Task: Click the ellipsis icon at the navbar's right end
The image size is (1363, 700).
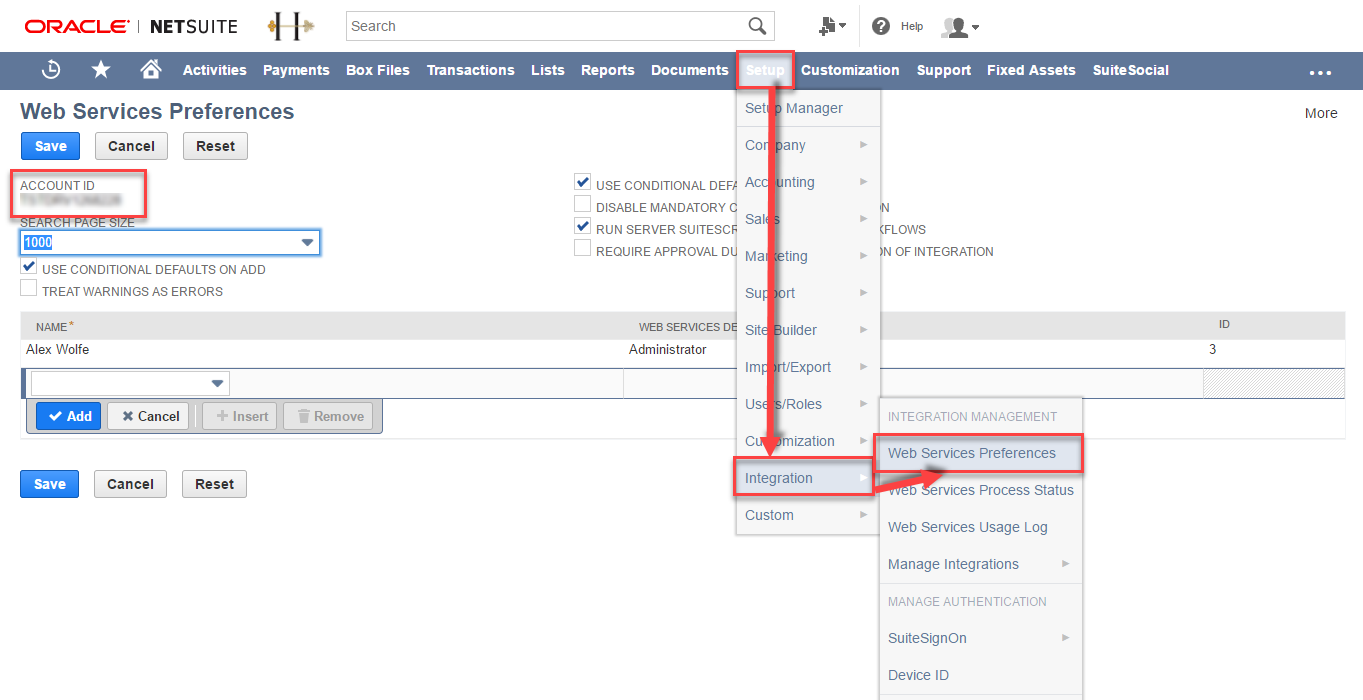Action: pos(1321,71)
